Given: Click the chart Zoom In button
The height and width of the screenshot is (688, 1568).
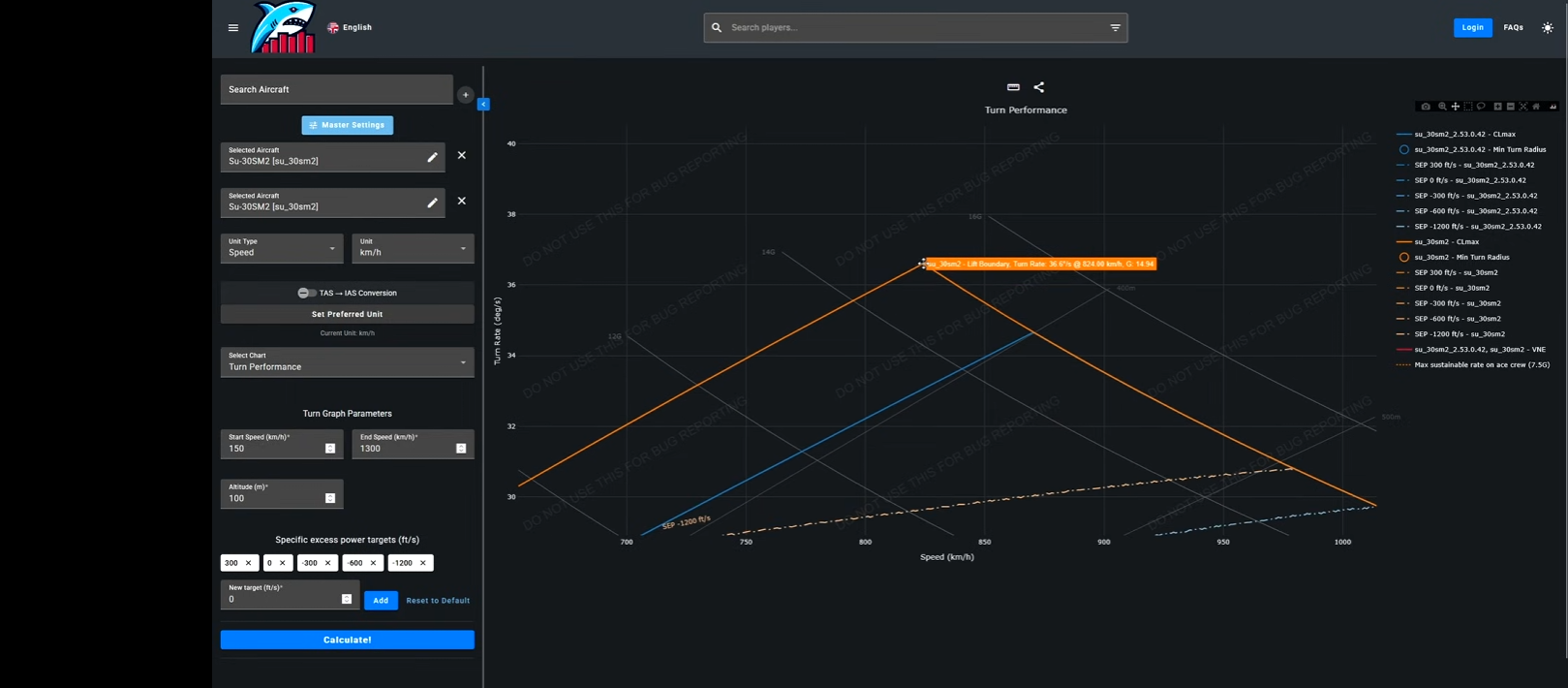Looking at the screenshot, I should click(x=1497, y=107).
